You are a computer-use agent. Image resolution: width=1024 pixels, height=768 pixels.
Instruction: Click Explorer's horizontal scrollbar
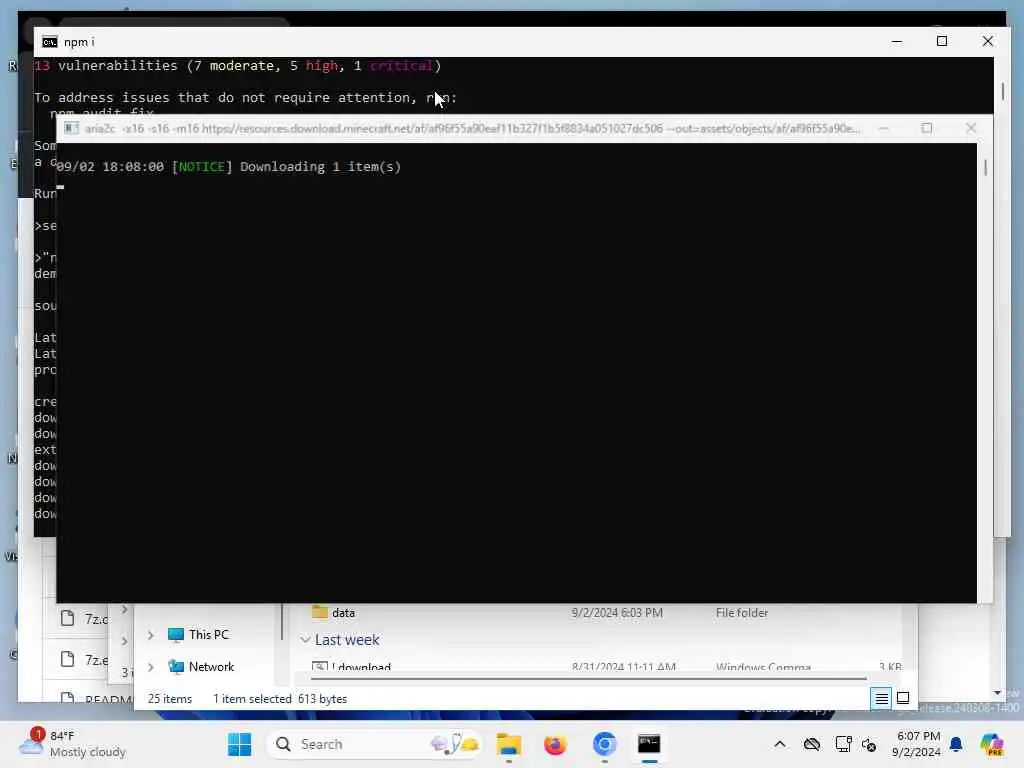point(588,678)
